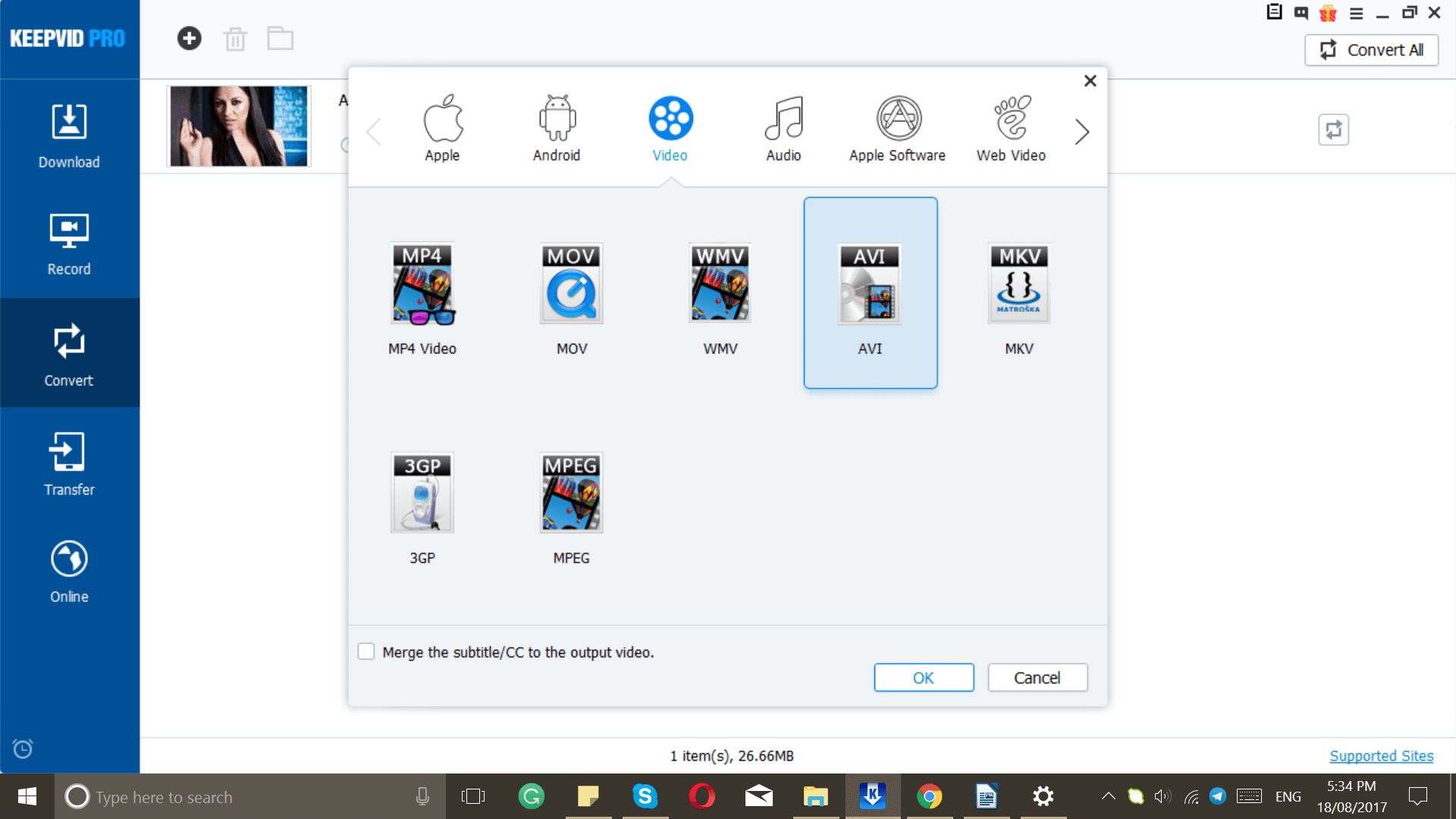Viewport: 1456px width, 819px height.
Task: Select the Online tool in sidebar
Action: (x=69, y=573)
